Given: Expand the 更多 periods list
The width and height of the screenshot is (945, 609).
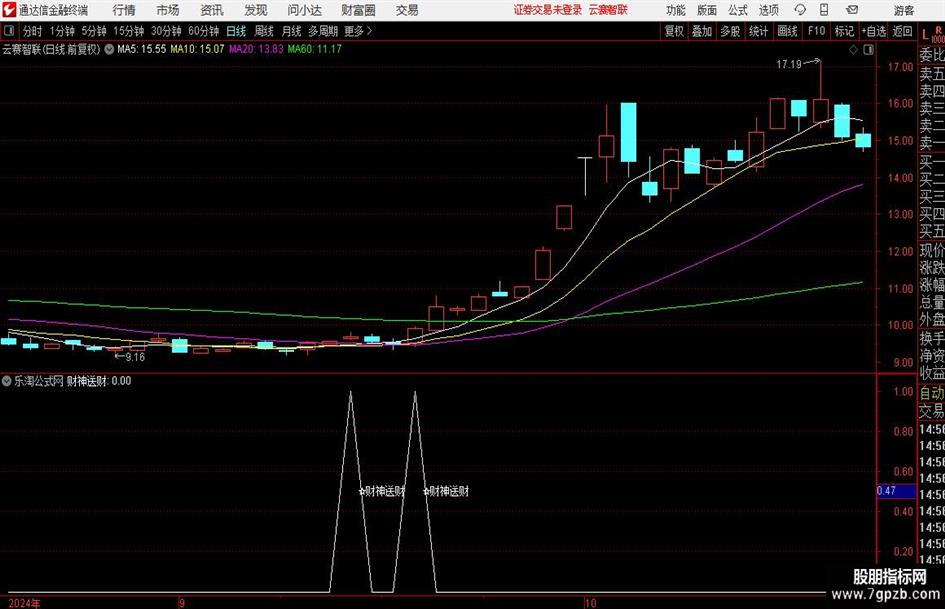Looking at the screenshot, I should tap(358, 31).
